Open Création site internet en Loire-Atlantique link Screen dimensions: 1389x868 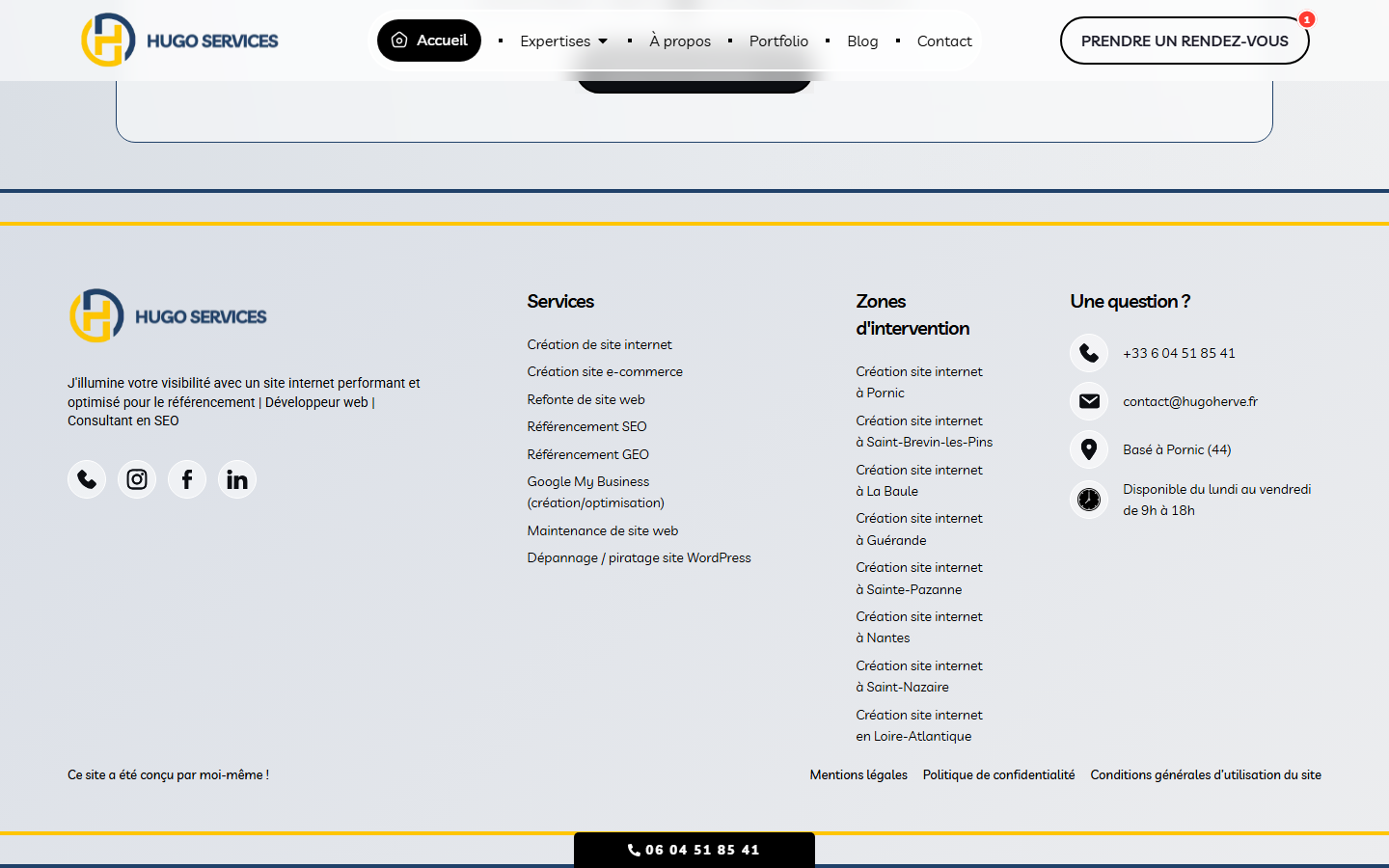pyautogui.click(x=919, y=725)
